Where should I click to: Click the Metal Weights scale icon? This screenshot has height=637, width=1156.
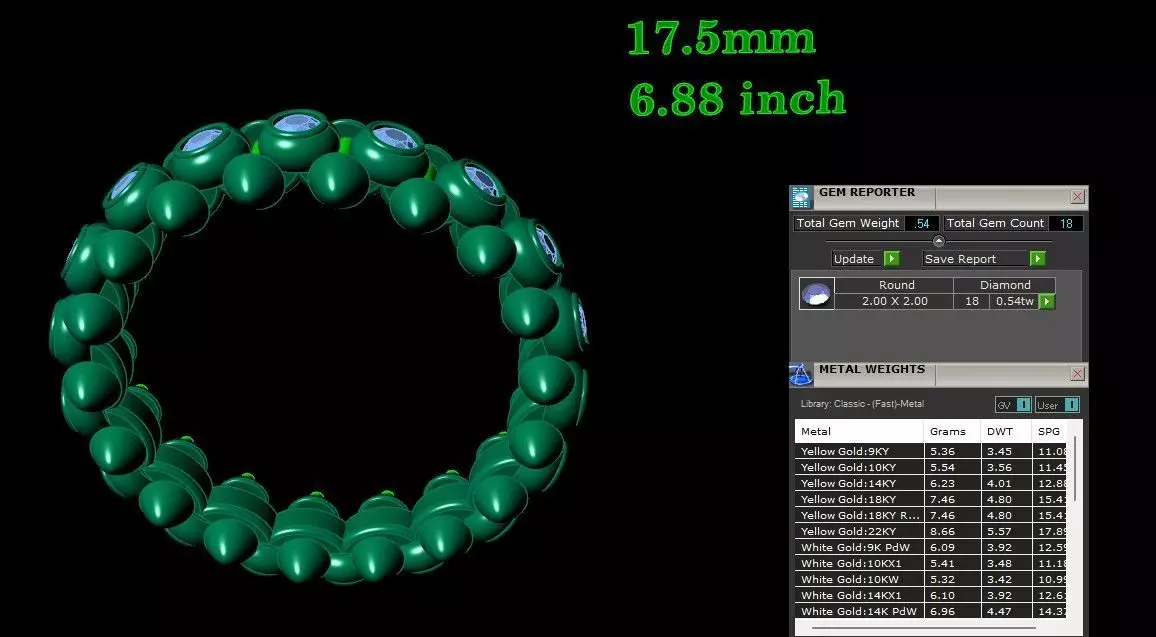click(x=801, y=375)
